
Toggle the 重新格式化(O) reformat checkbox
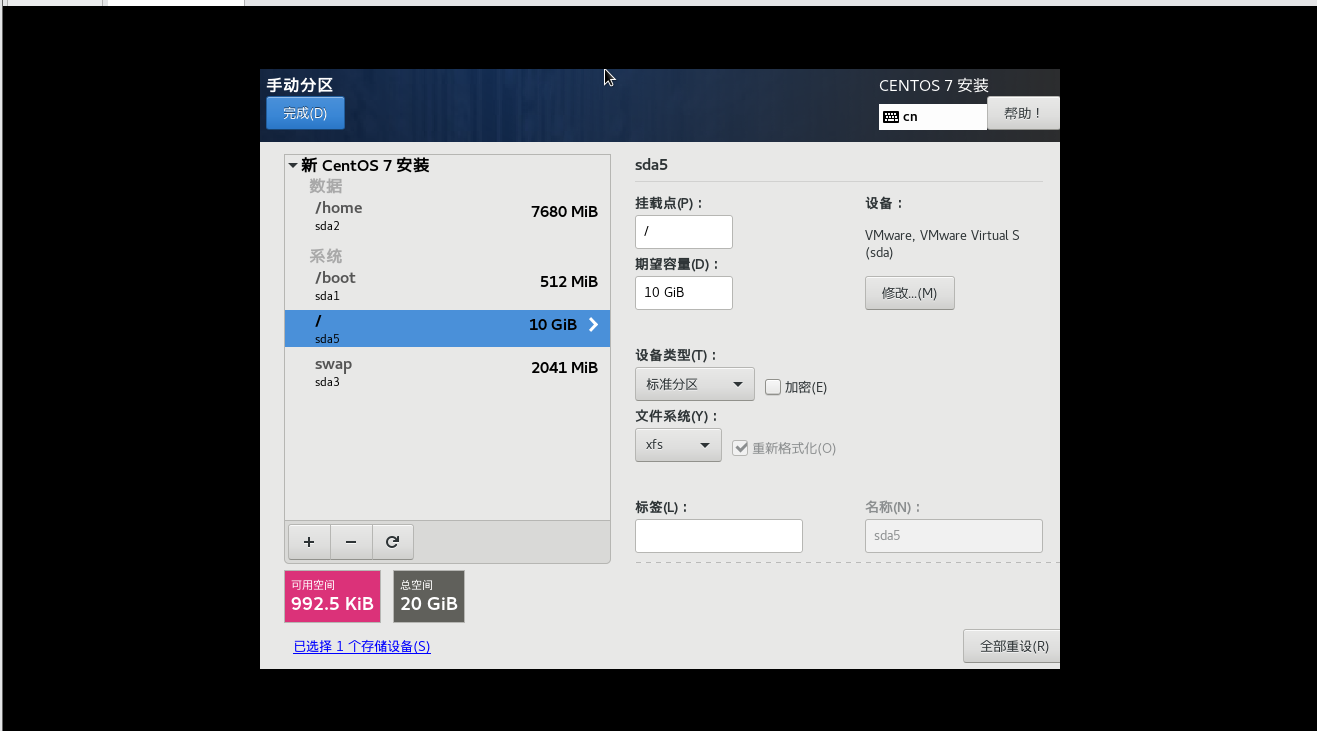coord(740,448)
